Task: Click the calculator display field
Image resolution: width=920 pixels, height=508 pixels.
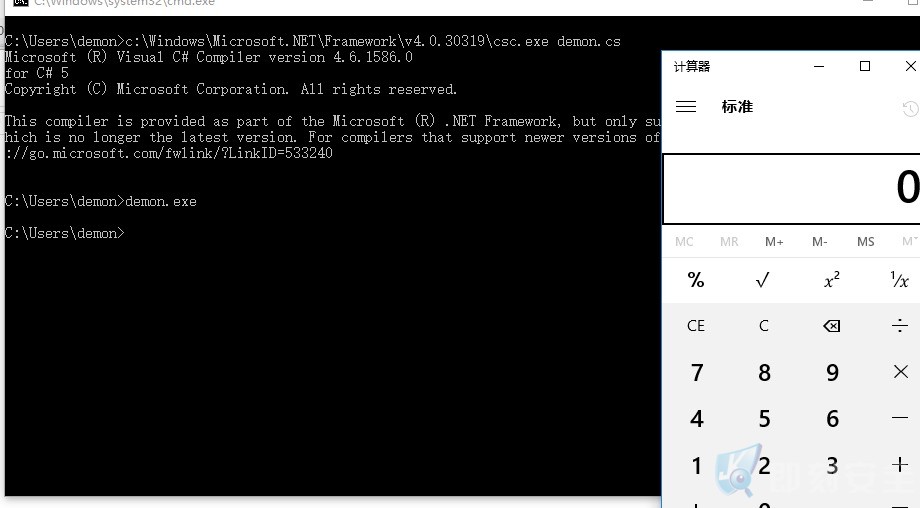Action: pyautogui.click(x=792, y=189)
